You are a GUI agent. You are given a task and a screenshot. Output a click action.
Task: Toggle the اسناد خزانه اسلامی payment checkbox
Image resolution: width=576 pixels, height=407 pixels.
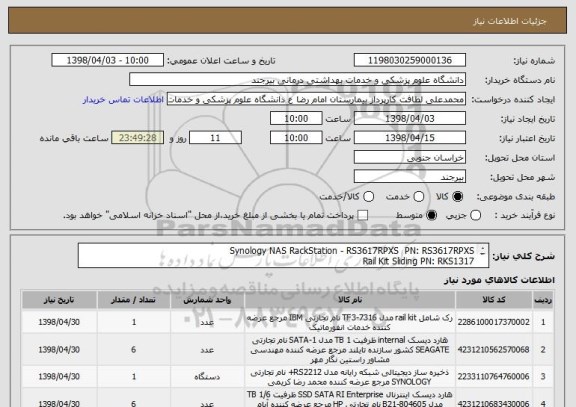tap(363, 216)
